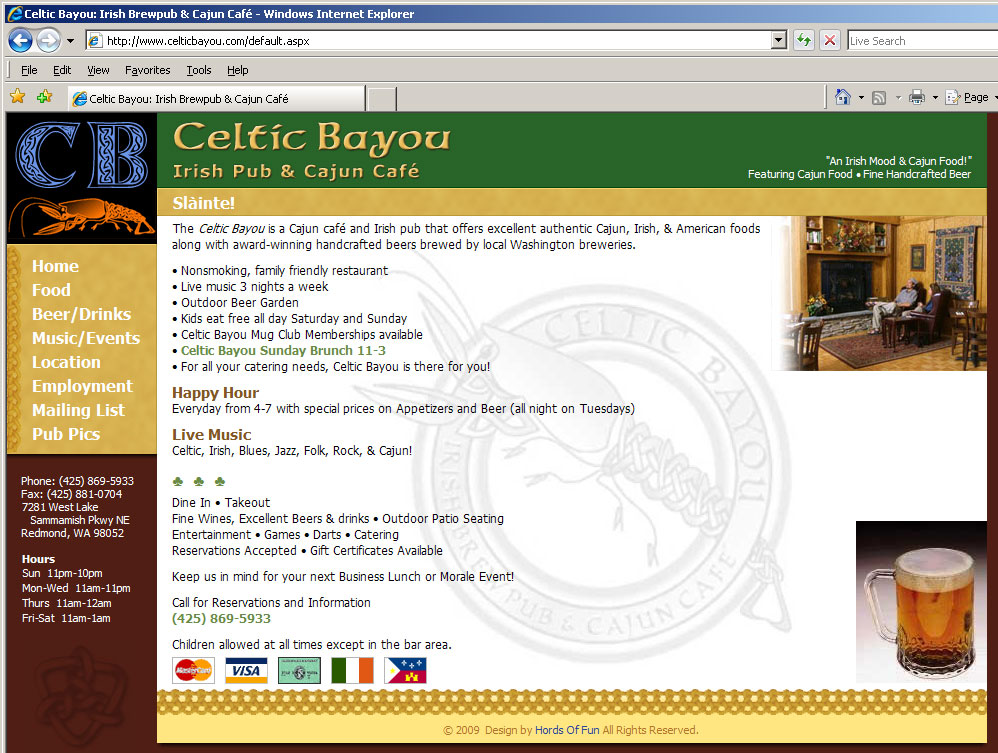Open the Beer/Drinks page link
Image resolution: width=998 pixels, height=753 pixels.
point(81,314)
